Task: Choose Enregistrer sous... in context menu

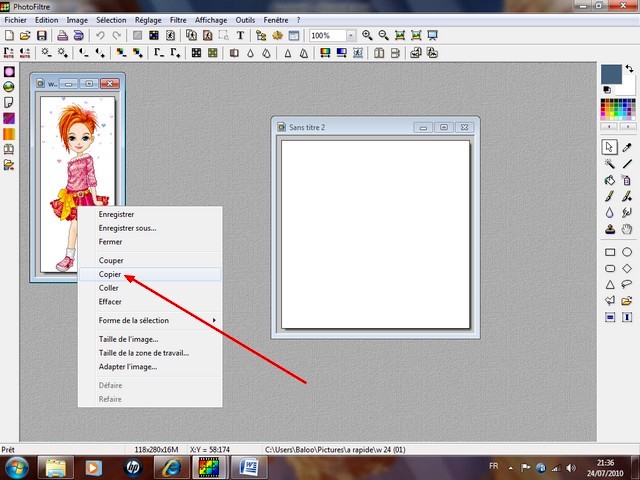Action: click(x=150, y=228)
